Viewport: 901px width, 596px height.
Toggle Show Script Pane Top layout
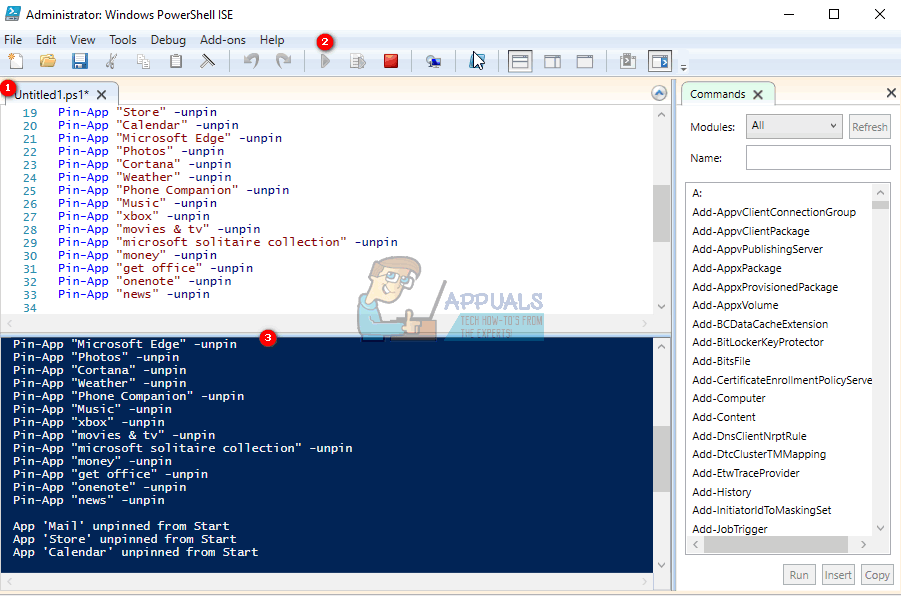point(520,62)
